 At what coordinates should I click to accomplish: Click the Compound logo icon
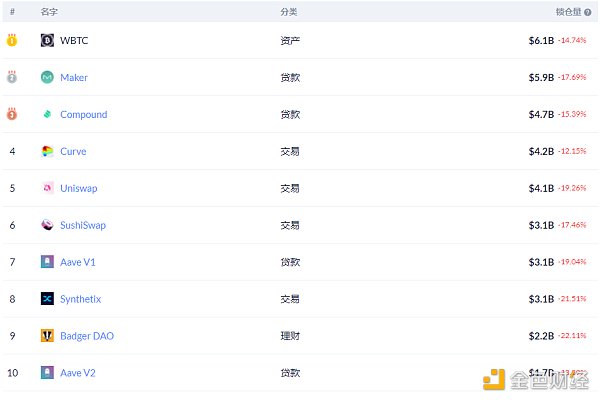(47, 115)
